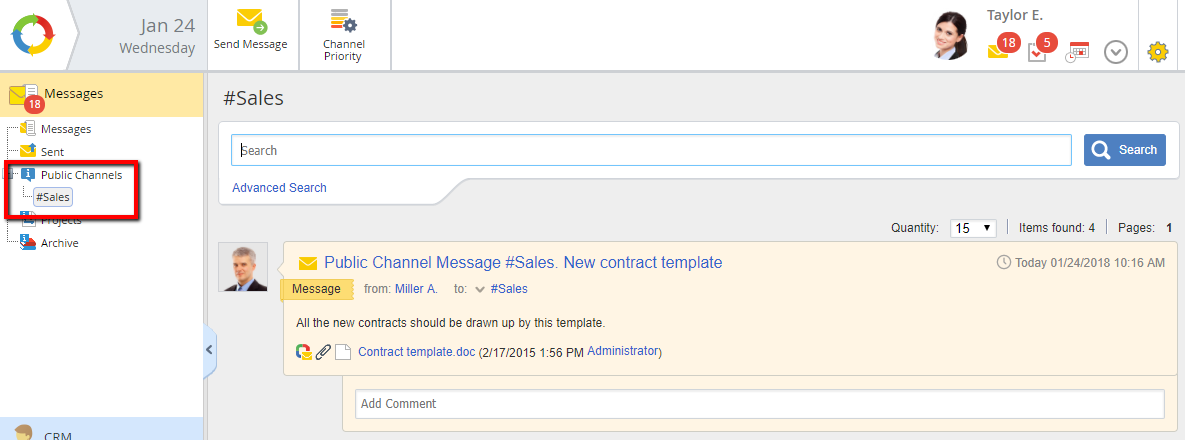Open the Advanced Search link
The width and height of the screenshot is (1185, 440).
(279, 188)
